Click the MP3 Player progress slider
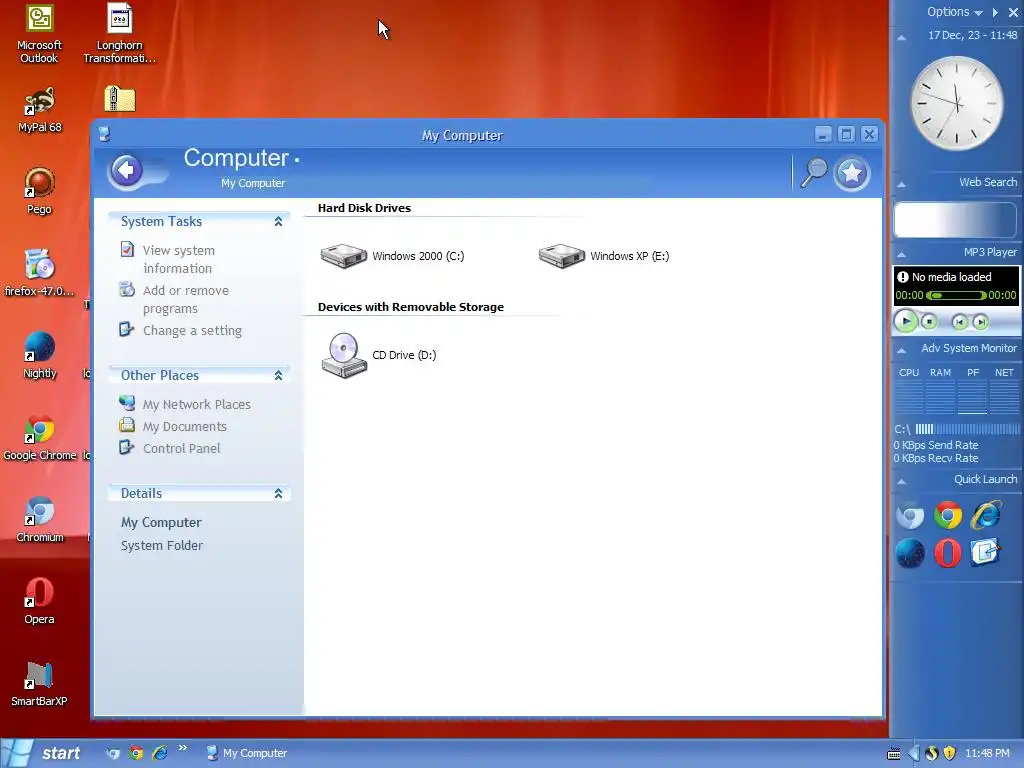The width and height of the screenshot is (1024, 768). [x=956, y=296]
